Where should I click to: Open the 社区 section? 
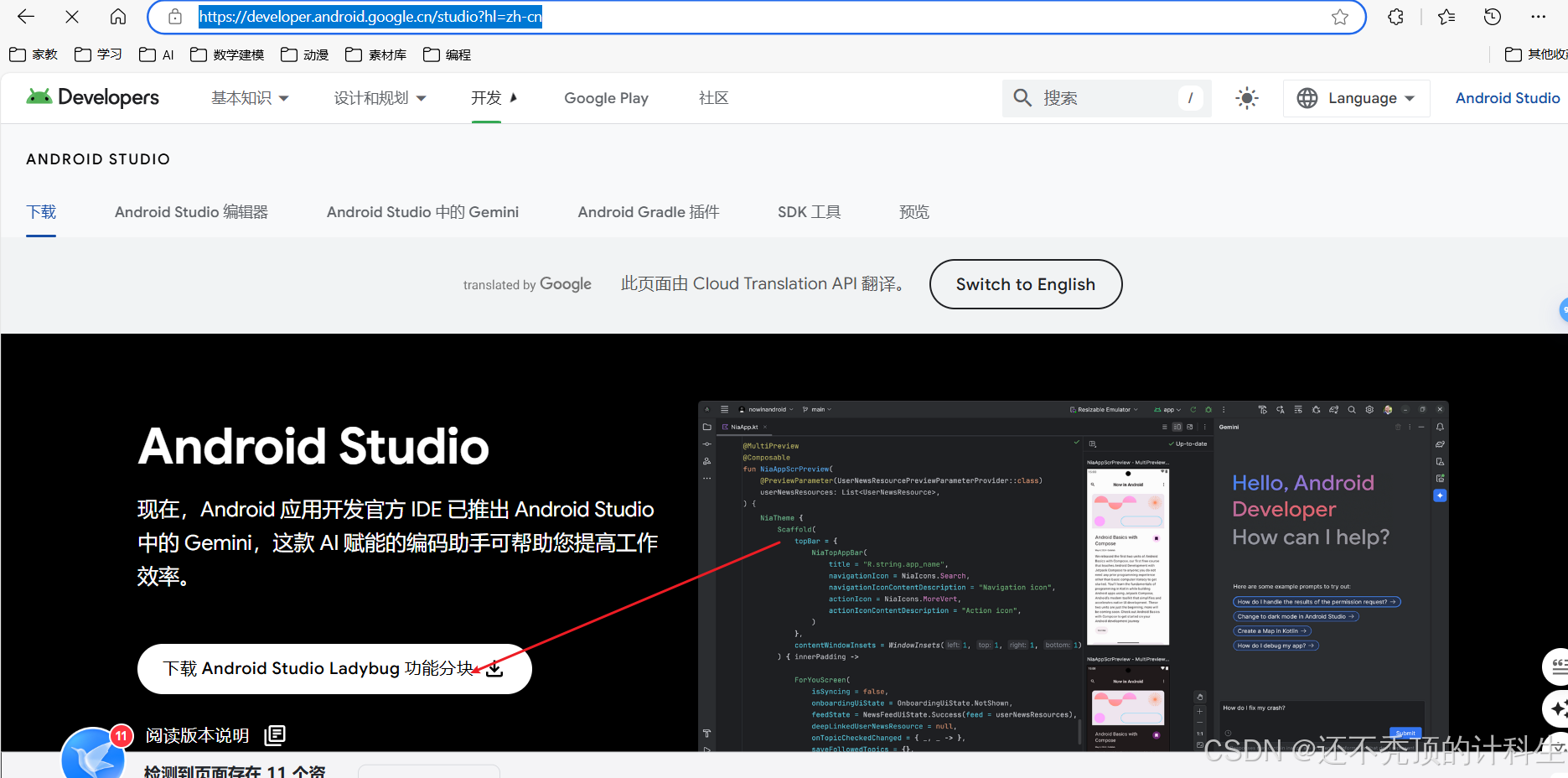tap(713, 98)
